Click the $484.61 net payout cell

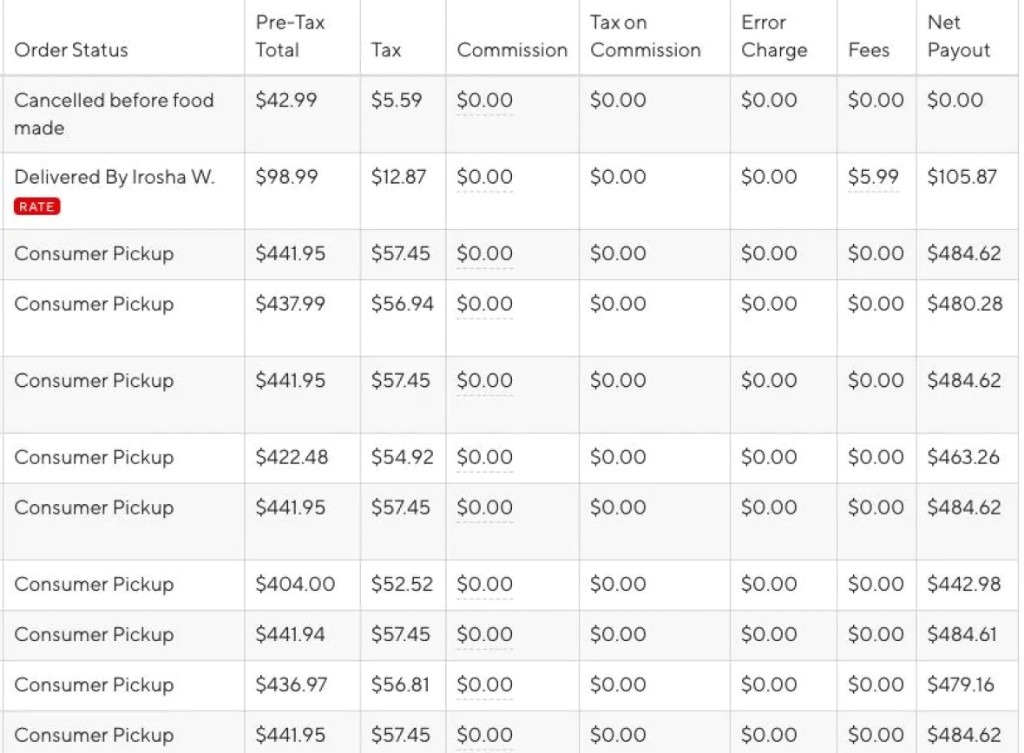(962, 634)
